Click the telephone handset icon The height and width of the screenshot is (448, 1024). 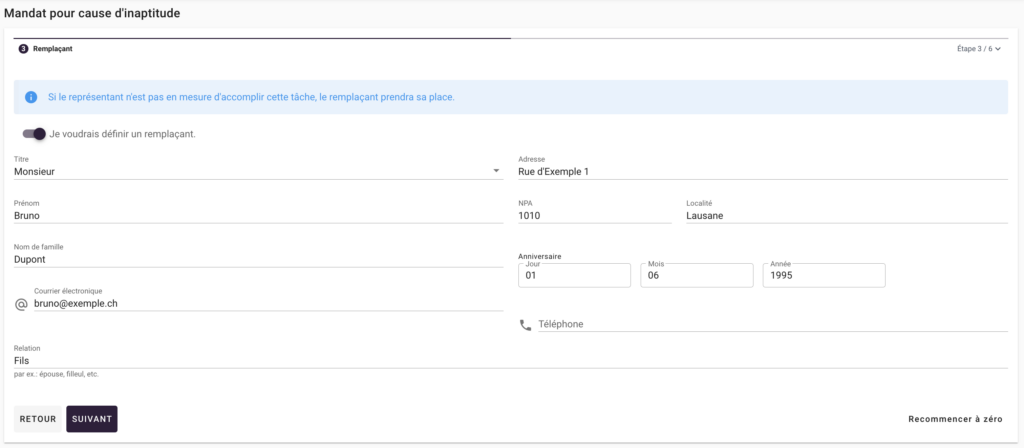point(525,325)
